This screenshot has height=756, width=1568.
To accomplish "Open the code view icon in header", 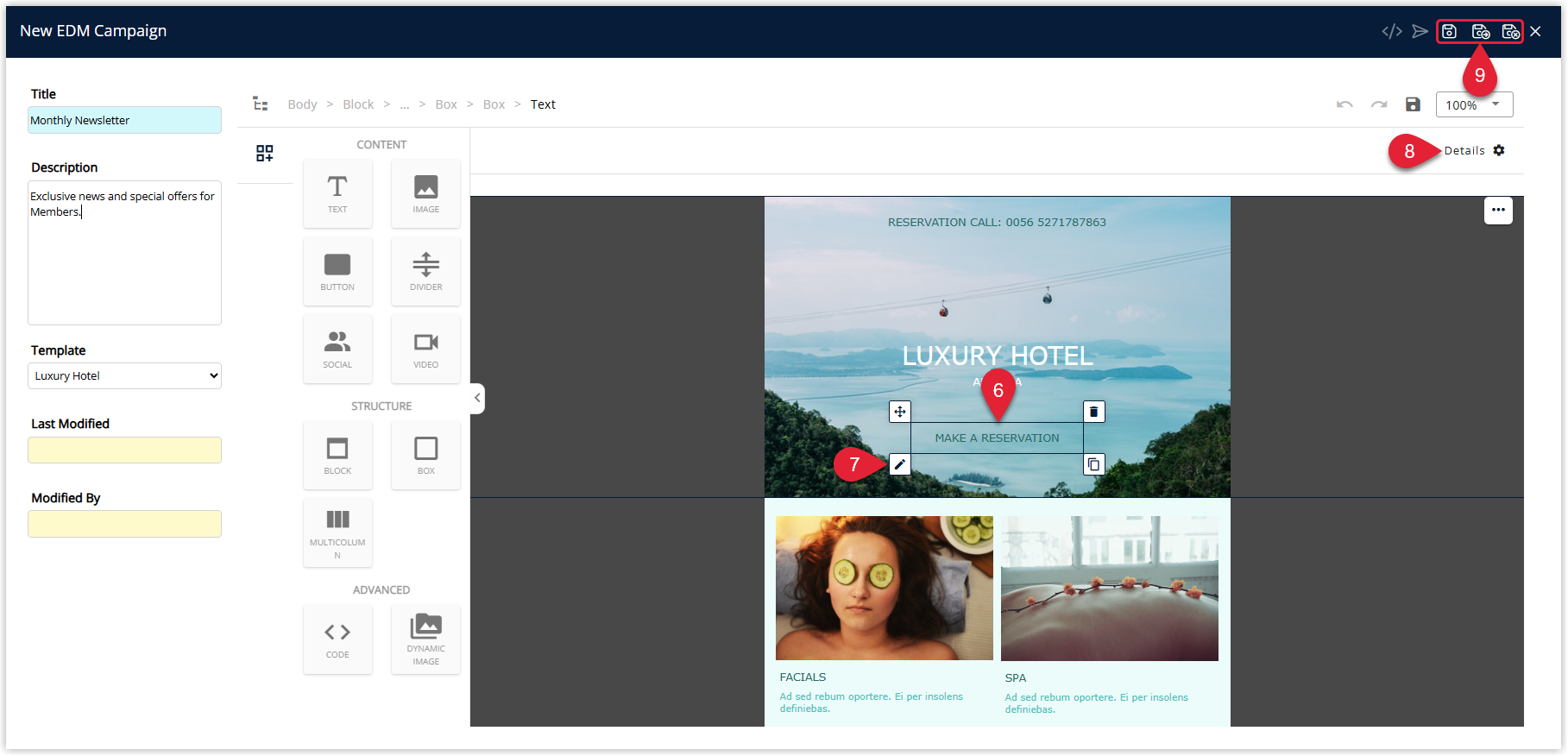I will (1391, 32).
